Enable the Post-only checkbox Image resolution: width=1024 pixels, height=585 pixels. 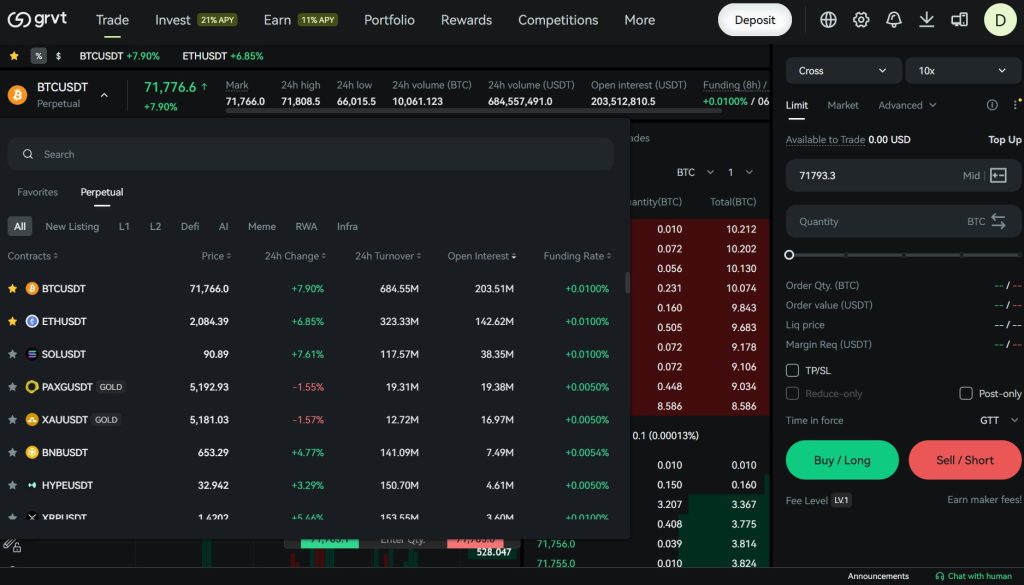[966, 393]
